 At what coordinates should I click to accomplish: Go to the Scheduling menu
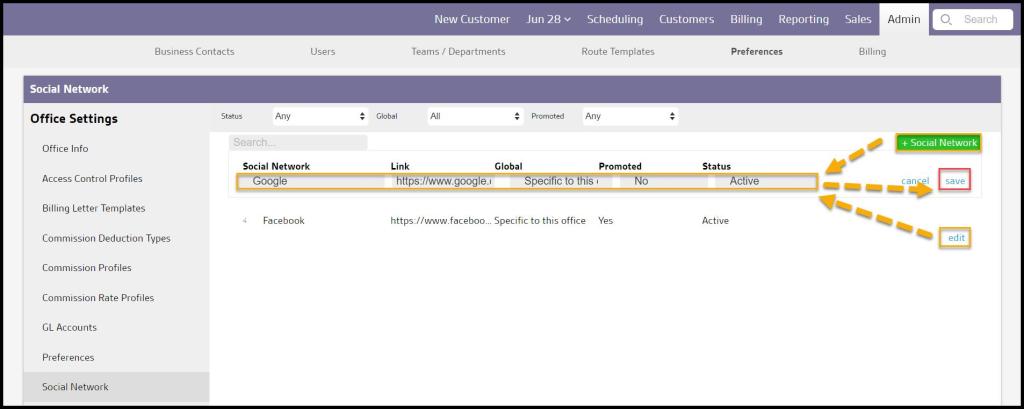615,19
